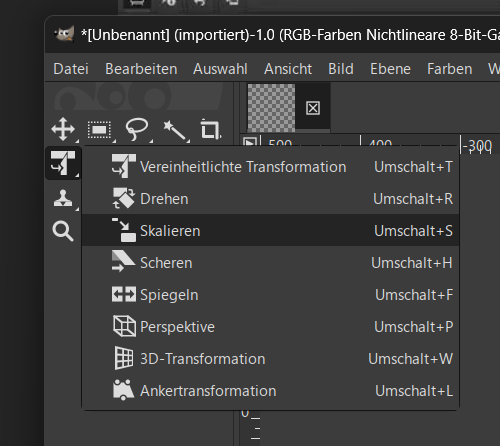The width and height of the screenshot is (500, 446).
Task: Click the GIMP Wilber icon in title bar
Action: 64,34
